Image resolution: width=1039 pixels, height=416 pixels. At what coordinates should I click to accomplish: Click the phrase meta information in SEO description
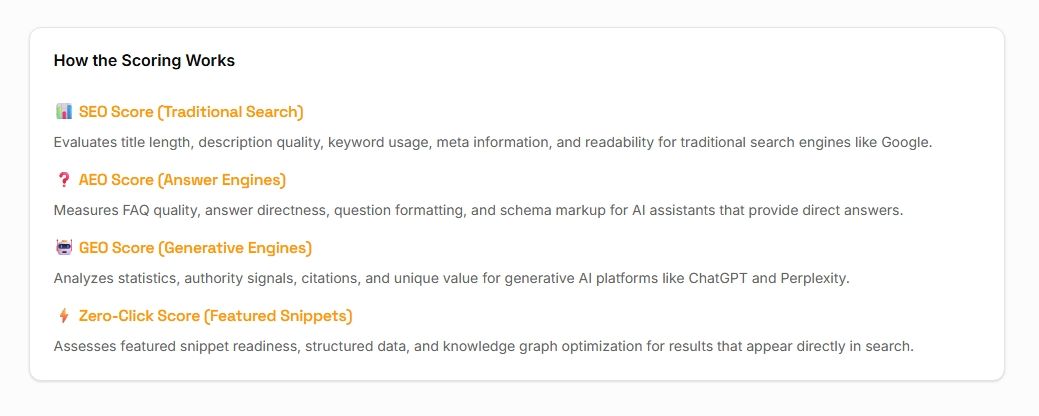492,142
